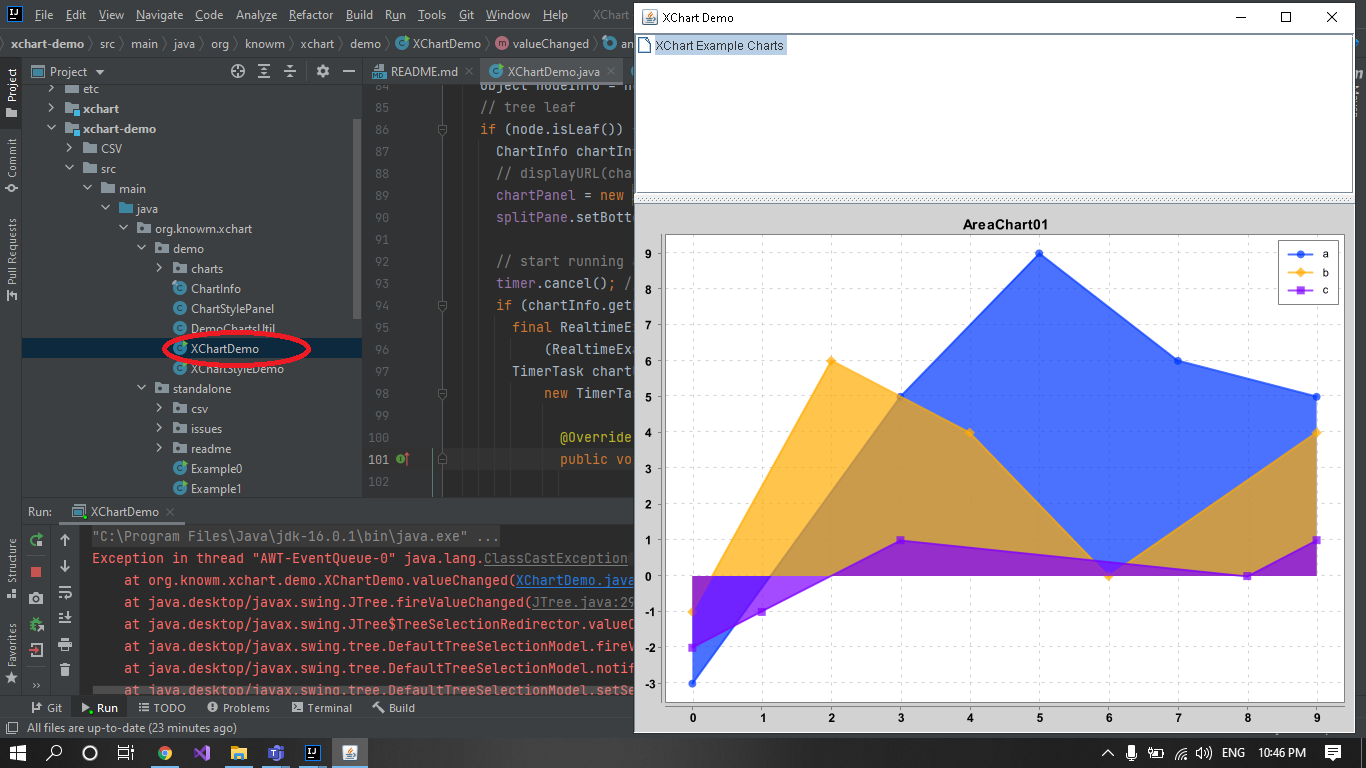The height and width of the screenshot is (768, 1366).
Task: Hide the Project tool window
Action: (x=349, y=71)
